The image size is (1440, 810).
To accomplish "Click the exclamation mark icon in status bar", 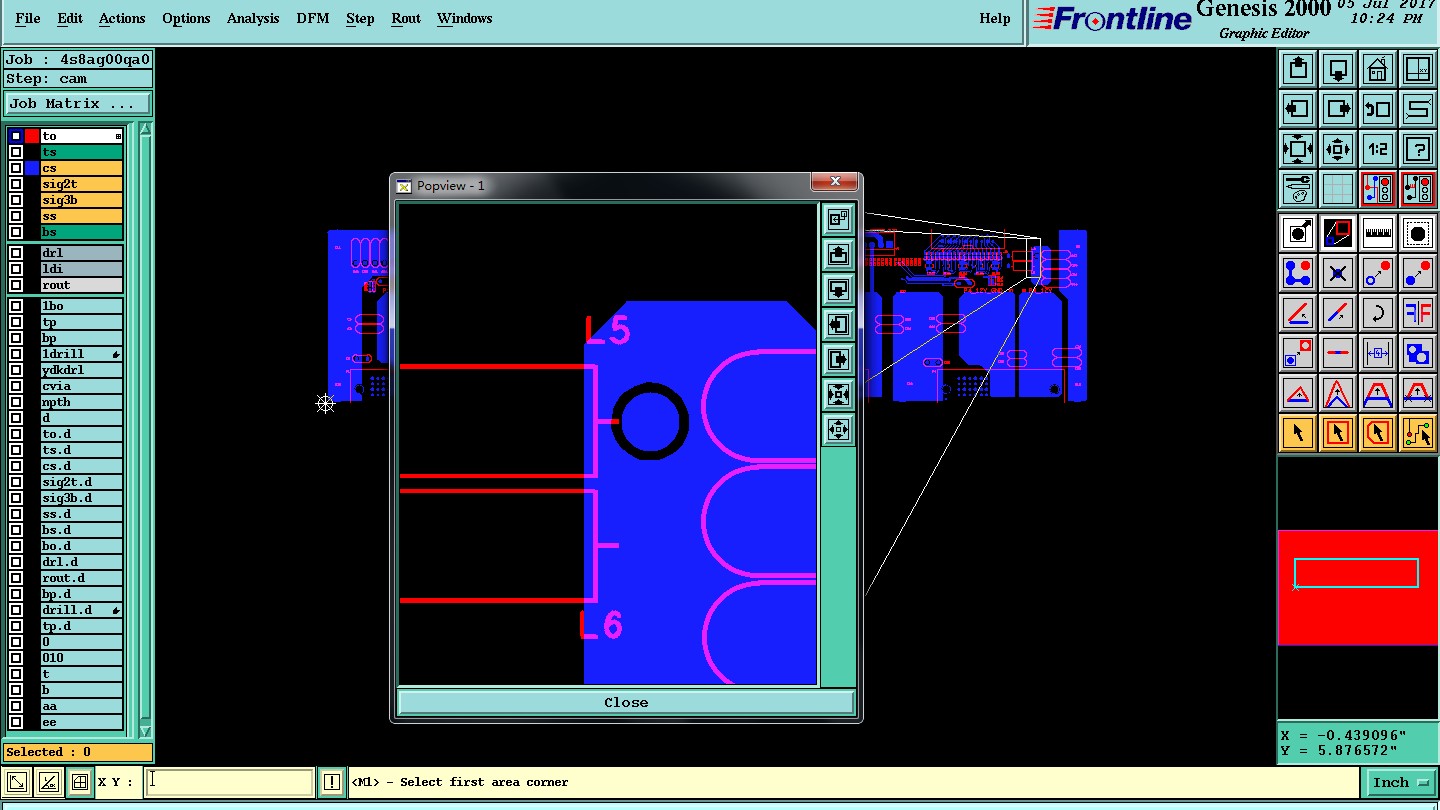I will [x=332, y=782].
